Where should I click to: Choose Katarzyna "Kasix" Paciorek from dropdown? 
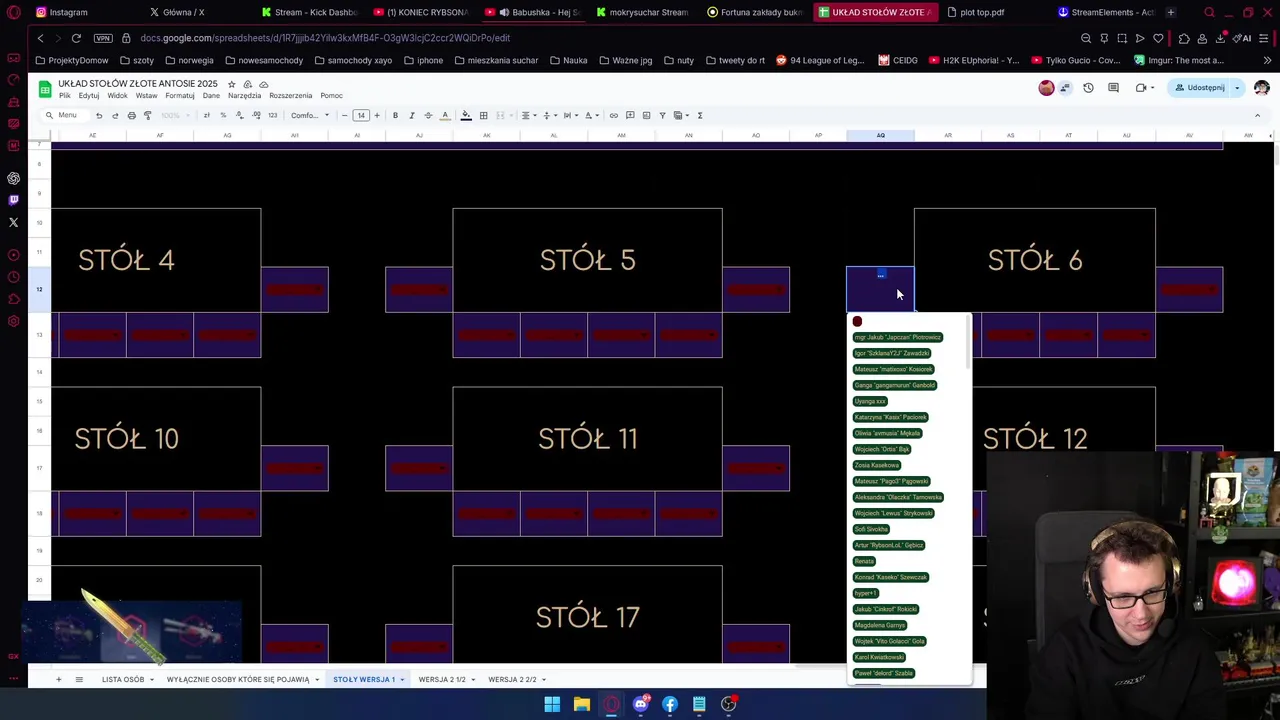coord(890,417)
